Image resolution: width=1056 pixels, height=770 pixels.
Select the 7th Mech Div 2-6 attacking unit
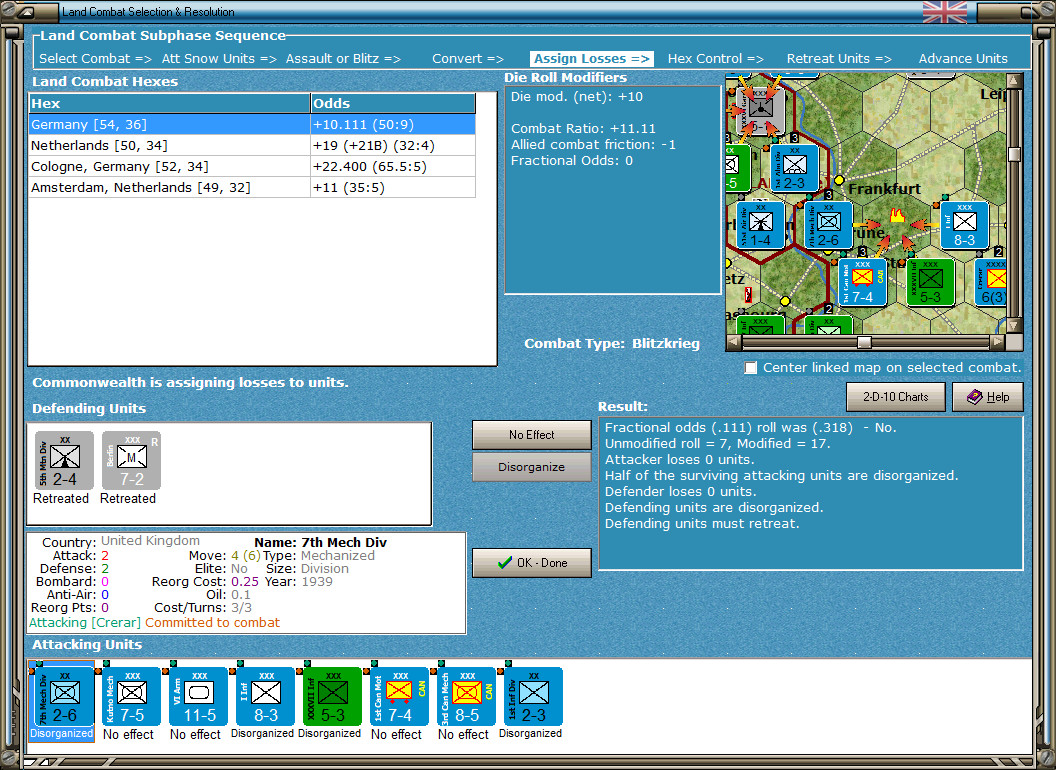(x=64, y=697)
